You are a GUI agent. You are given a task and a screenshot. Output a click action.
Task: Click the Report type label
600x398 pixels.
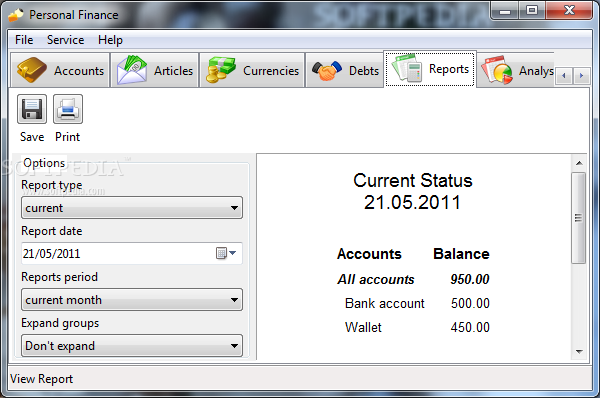[52, 185]
